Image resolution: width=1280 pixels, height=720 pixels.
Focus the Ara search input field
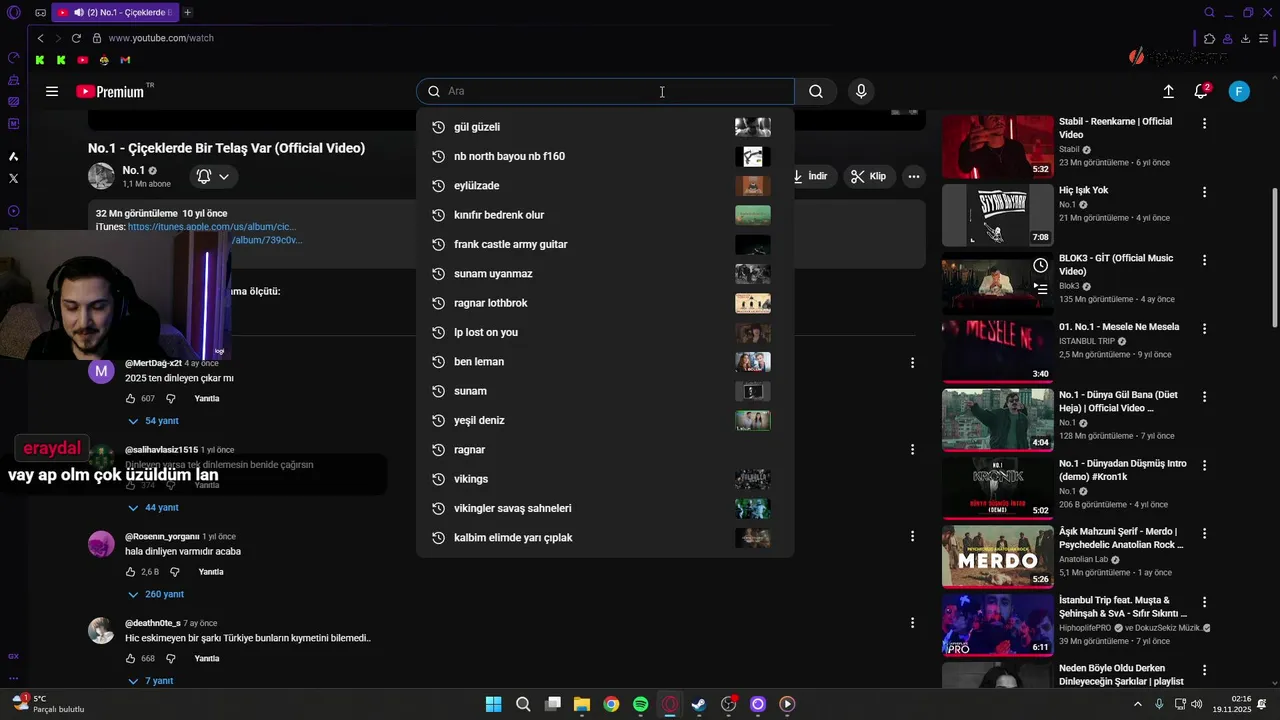click(605, 91)
